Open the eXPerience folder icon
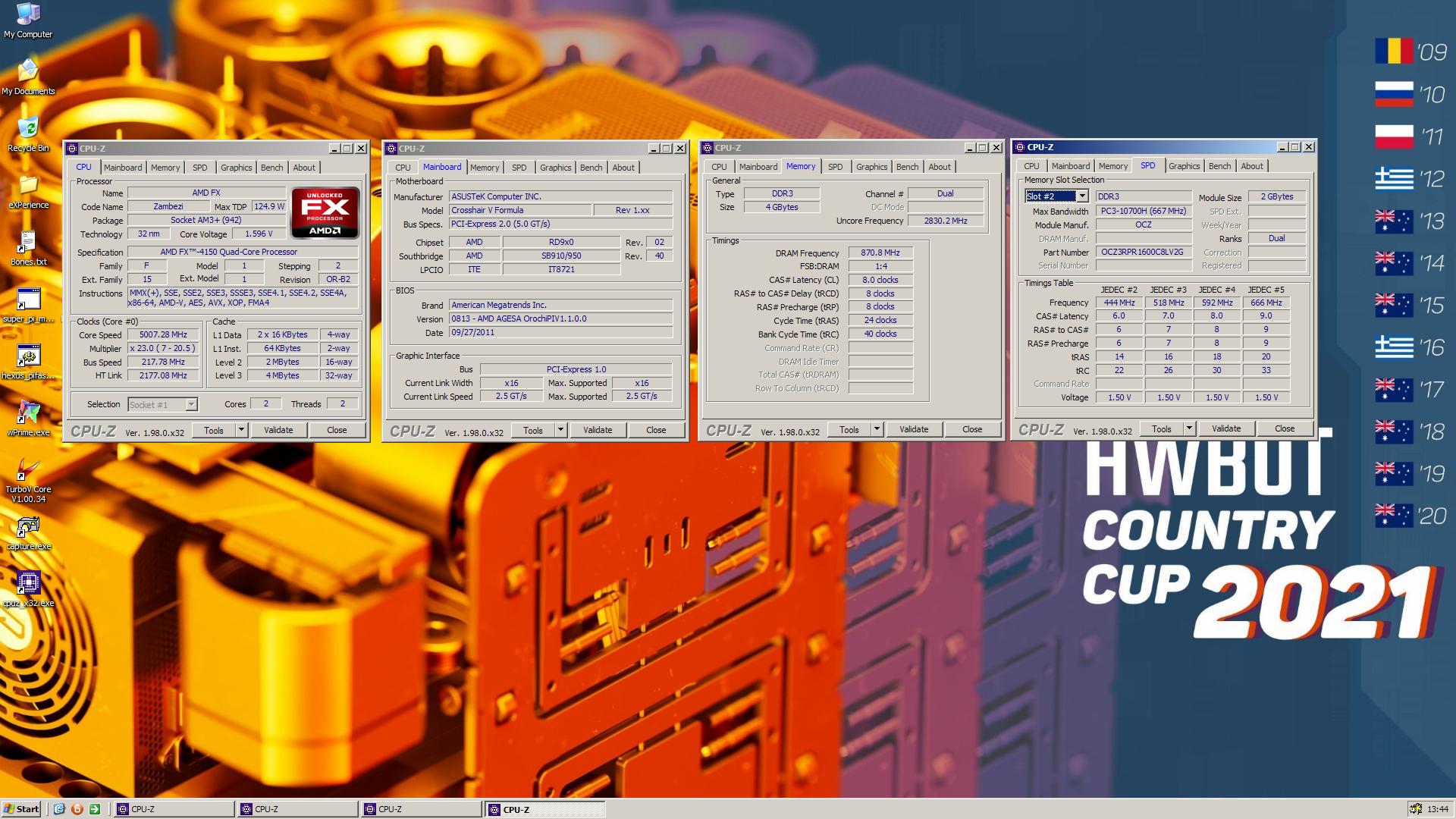This screenshot has width=1456, height=819. [x=28, y=191]
